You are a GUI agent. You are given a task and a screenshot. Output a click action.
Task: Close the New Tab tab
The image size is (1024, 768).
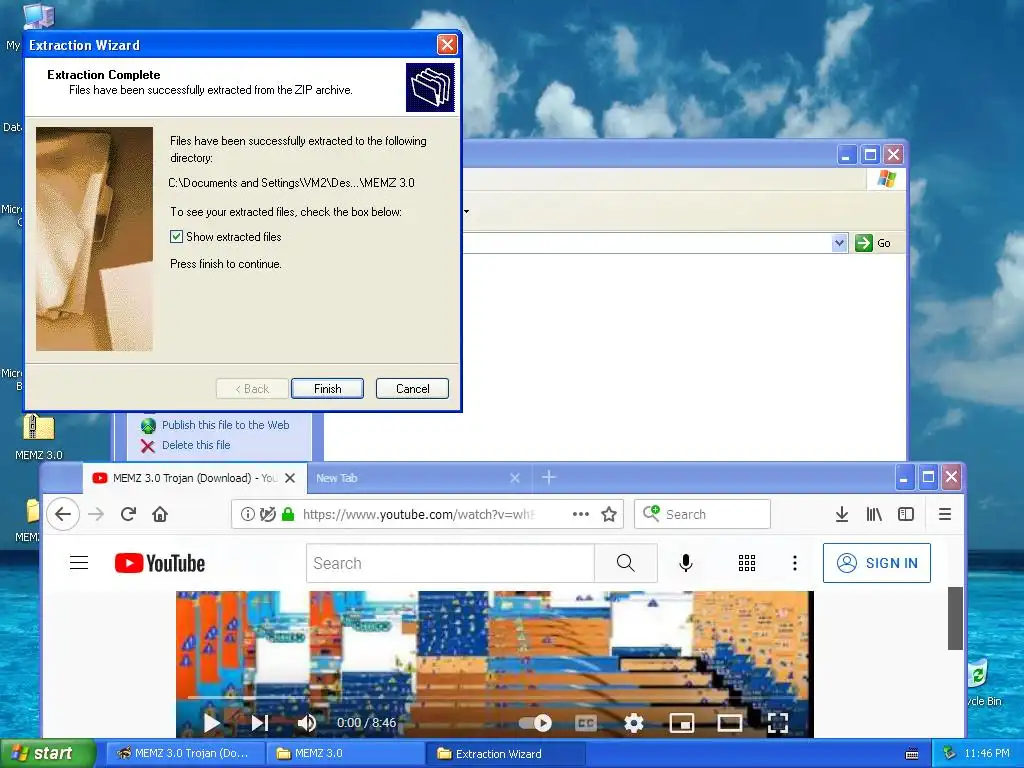pos(515,478)
